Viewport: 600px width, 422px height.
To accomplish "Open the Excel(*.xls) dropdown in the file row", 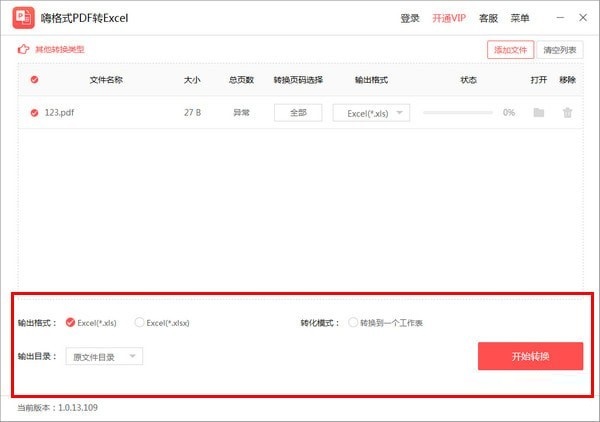I will 371,113.
